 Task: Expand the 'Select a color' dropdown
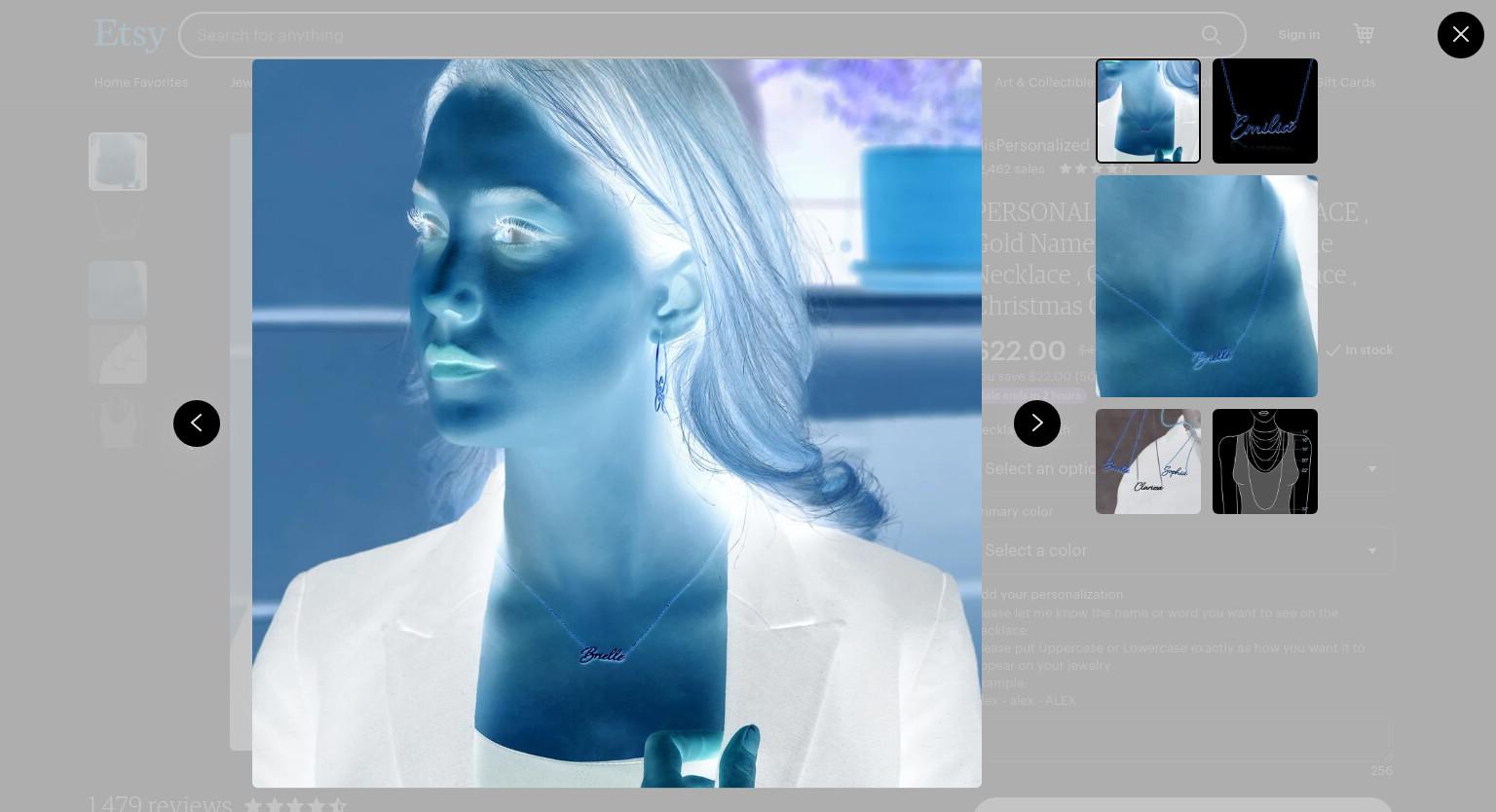(1182, 551)
